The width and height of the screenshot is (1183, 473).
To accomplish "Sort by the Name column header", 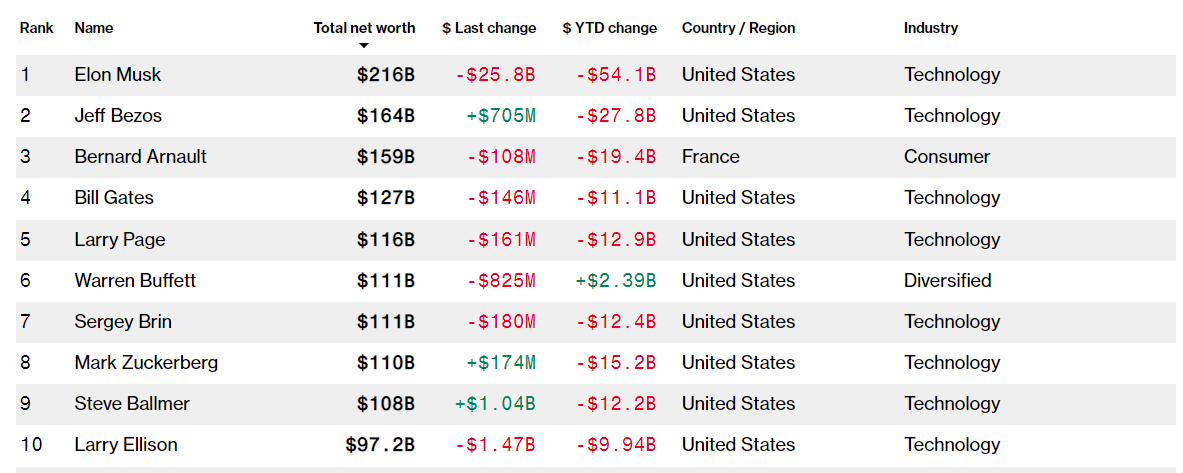I will pyautogui.click(x=94, y=28).
